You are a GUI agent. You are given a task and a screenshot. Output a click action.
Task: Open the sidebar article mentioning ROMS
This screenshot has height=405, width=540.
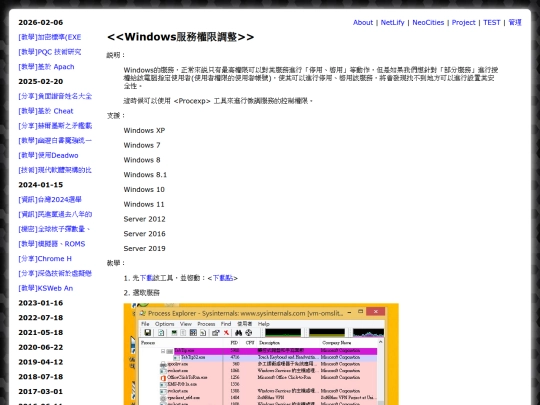(x=52, y=244)
